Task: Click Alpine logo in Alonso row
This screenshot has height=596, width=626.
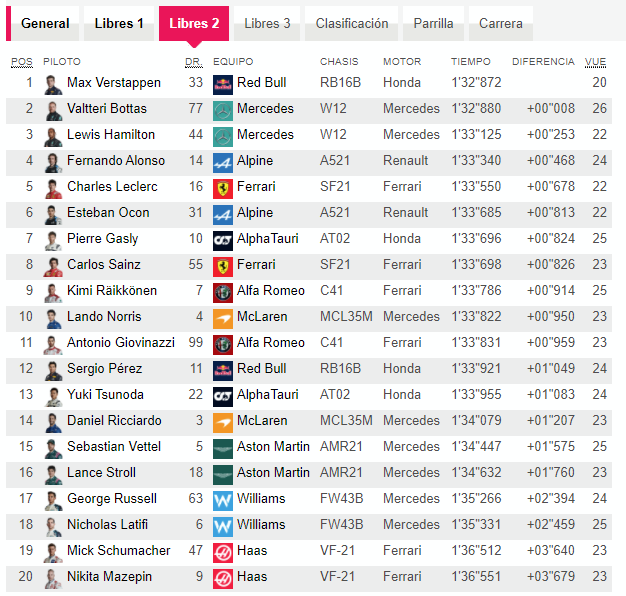Action: 223,162
